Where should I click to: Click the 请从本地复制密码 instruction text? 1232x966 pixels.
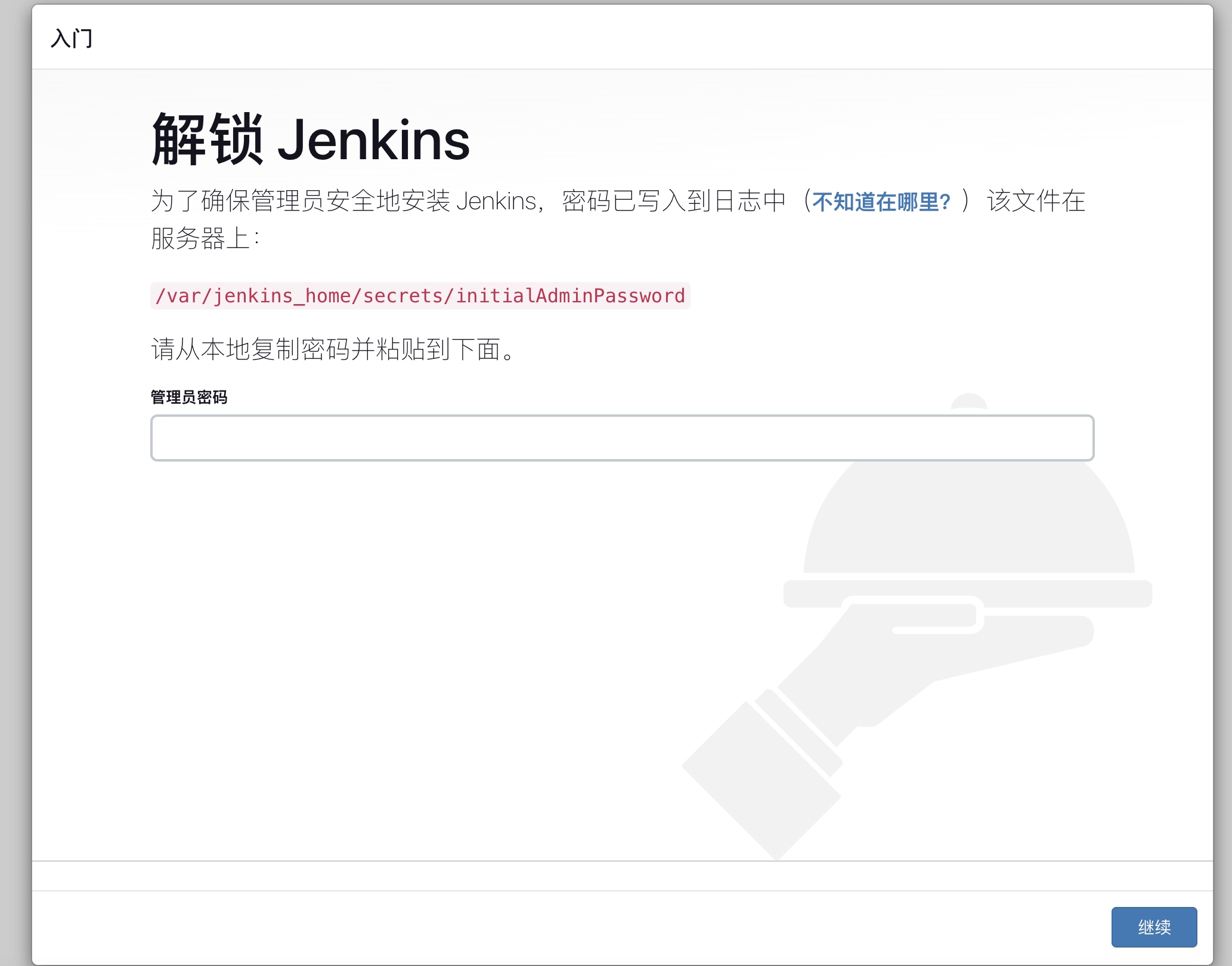click(x=332, y=349)
